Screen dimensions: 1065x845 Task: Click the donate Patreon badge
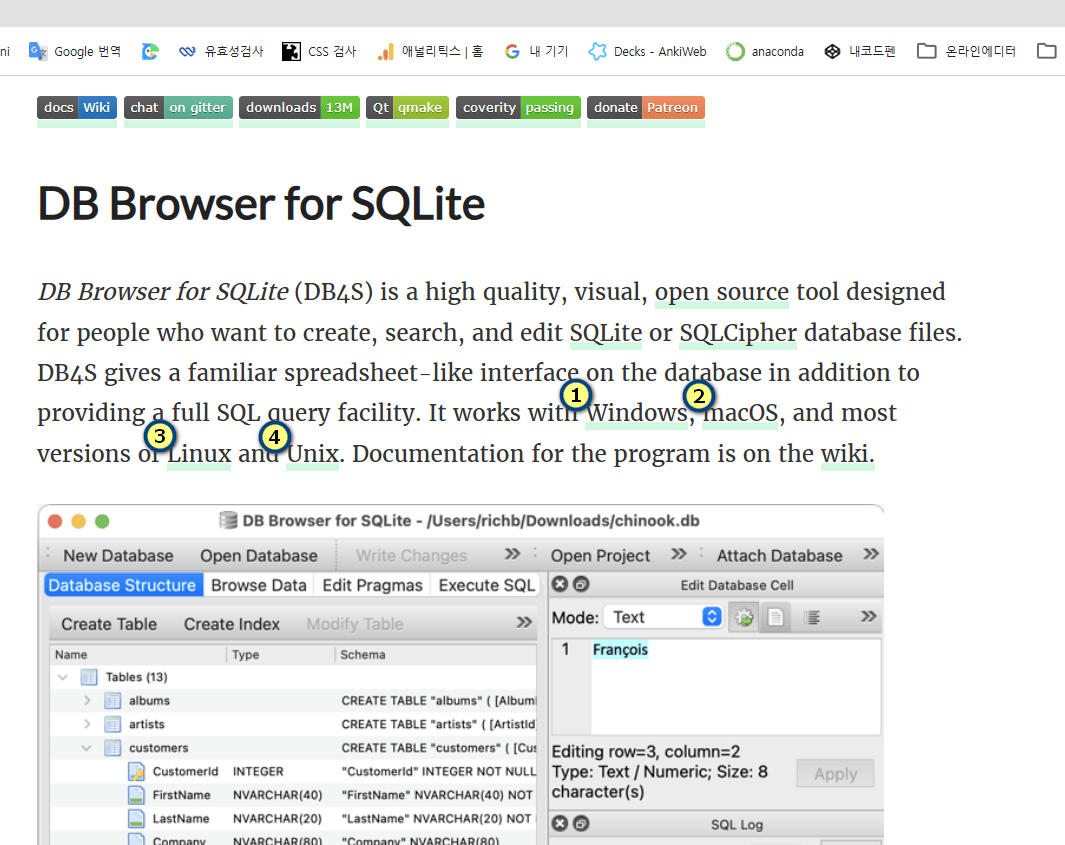(645, 108)
